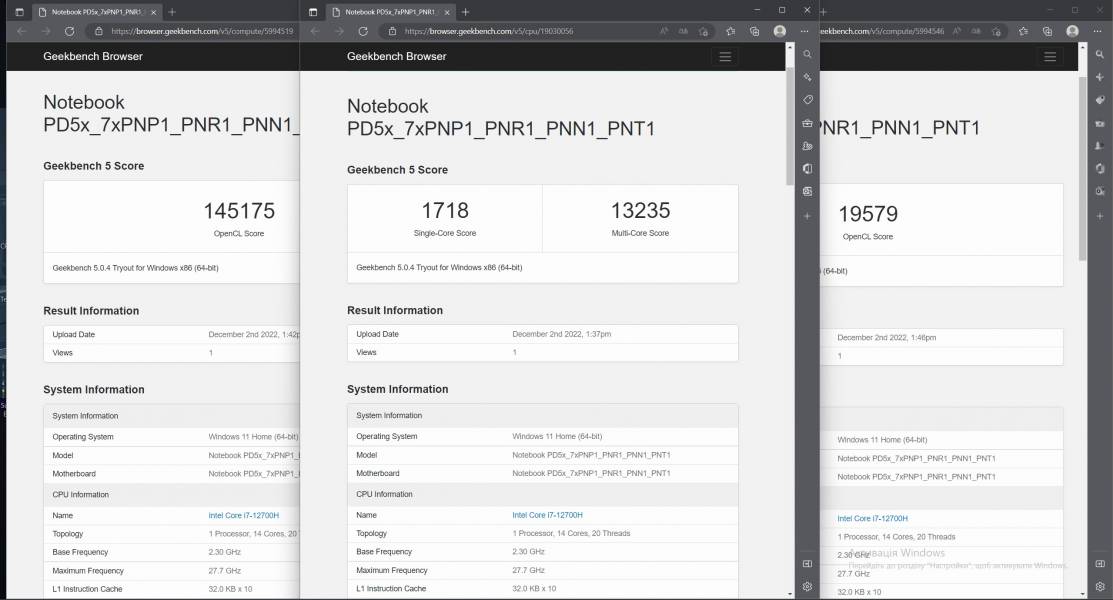Image resolution: width=1113 pixels, height=600 pixels.
Task: Close the Notebook PD5x tab in left window
Action: click(x=153, y=12)
